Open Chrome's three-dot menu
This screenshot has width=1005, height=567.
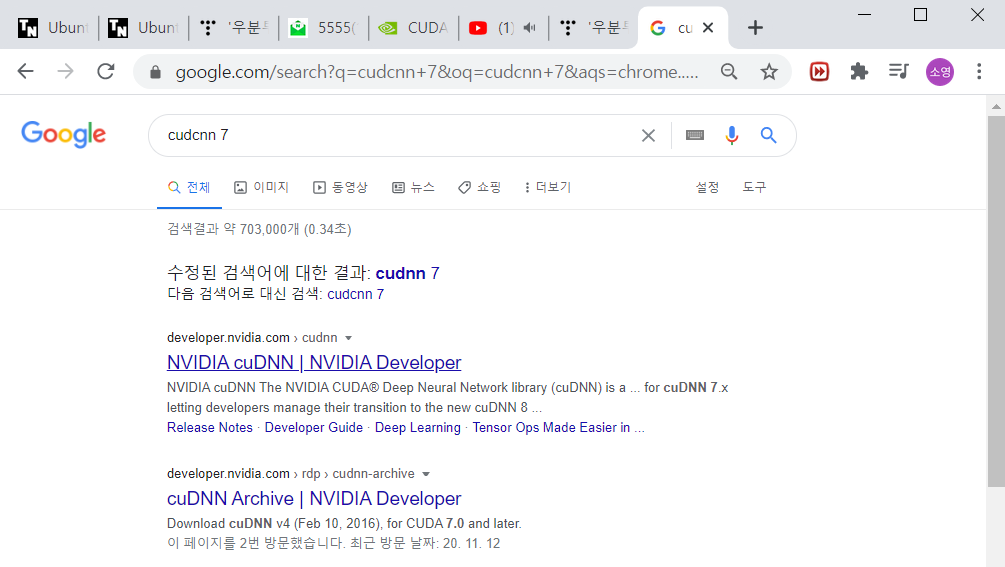(x=979, y=72)
